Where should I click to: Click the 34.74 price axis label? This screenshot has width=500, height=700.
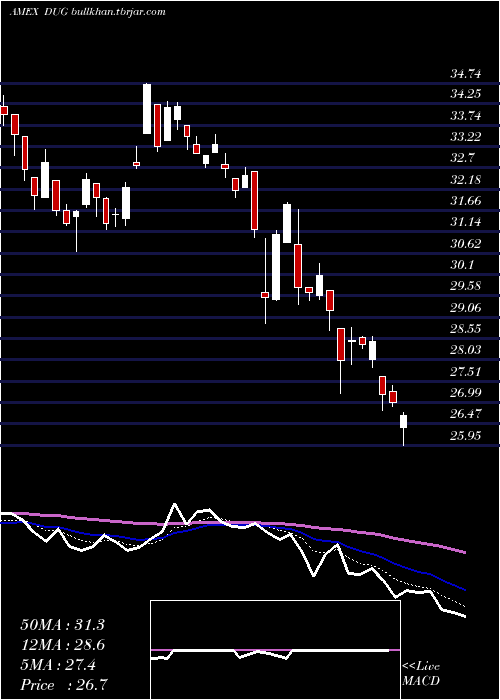coord(465,74)
